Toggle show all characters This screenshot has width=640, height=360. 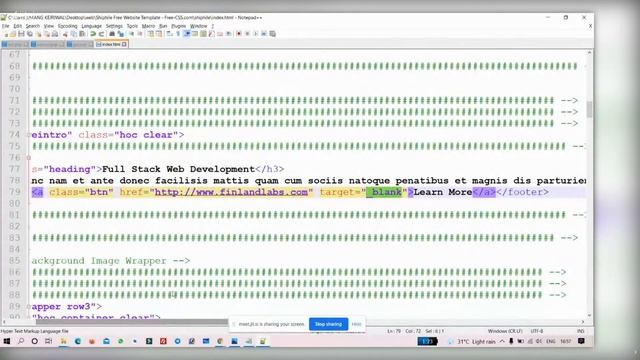pyautogui.click(x=178, y=34)
